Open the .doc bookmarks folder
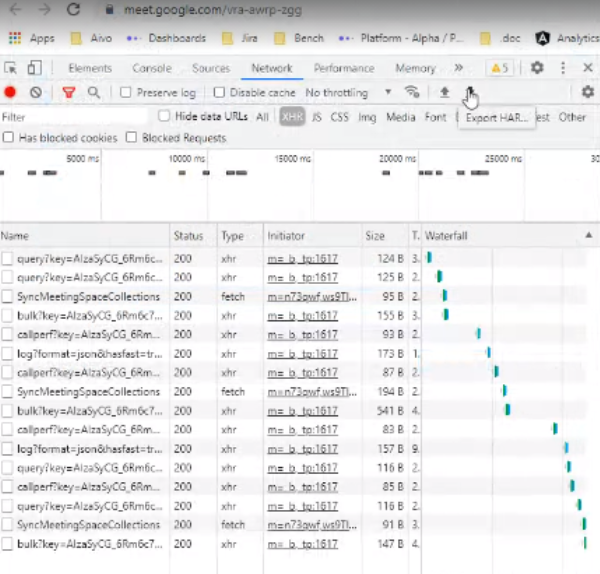The height and width of the screenshot is (574, 600). (x=501, y=38)
